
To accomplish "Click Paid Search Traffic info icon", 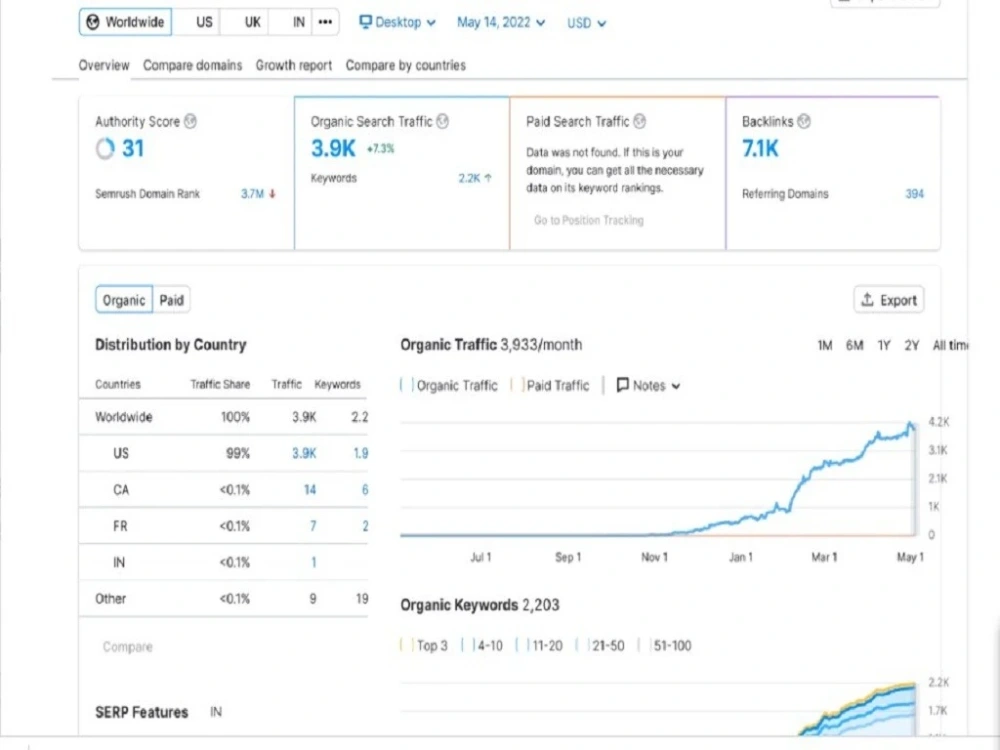I will (x=640, y=121).
